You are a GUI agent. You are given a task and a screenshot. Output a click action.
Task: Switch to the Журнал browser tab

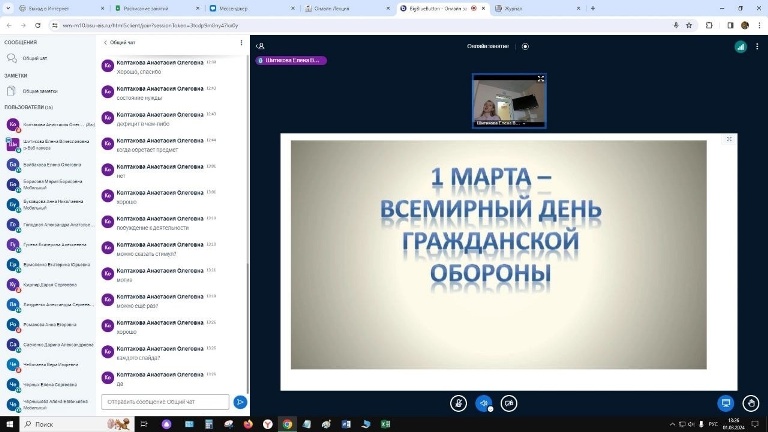pyautogui.click(x=542, y=7)
